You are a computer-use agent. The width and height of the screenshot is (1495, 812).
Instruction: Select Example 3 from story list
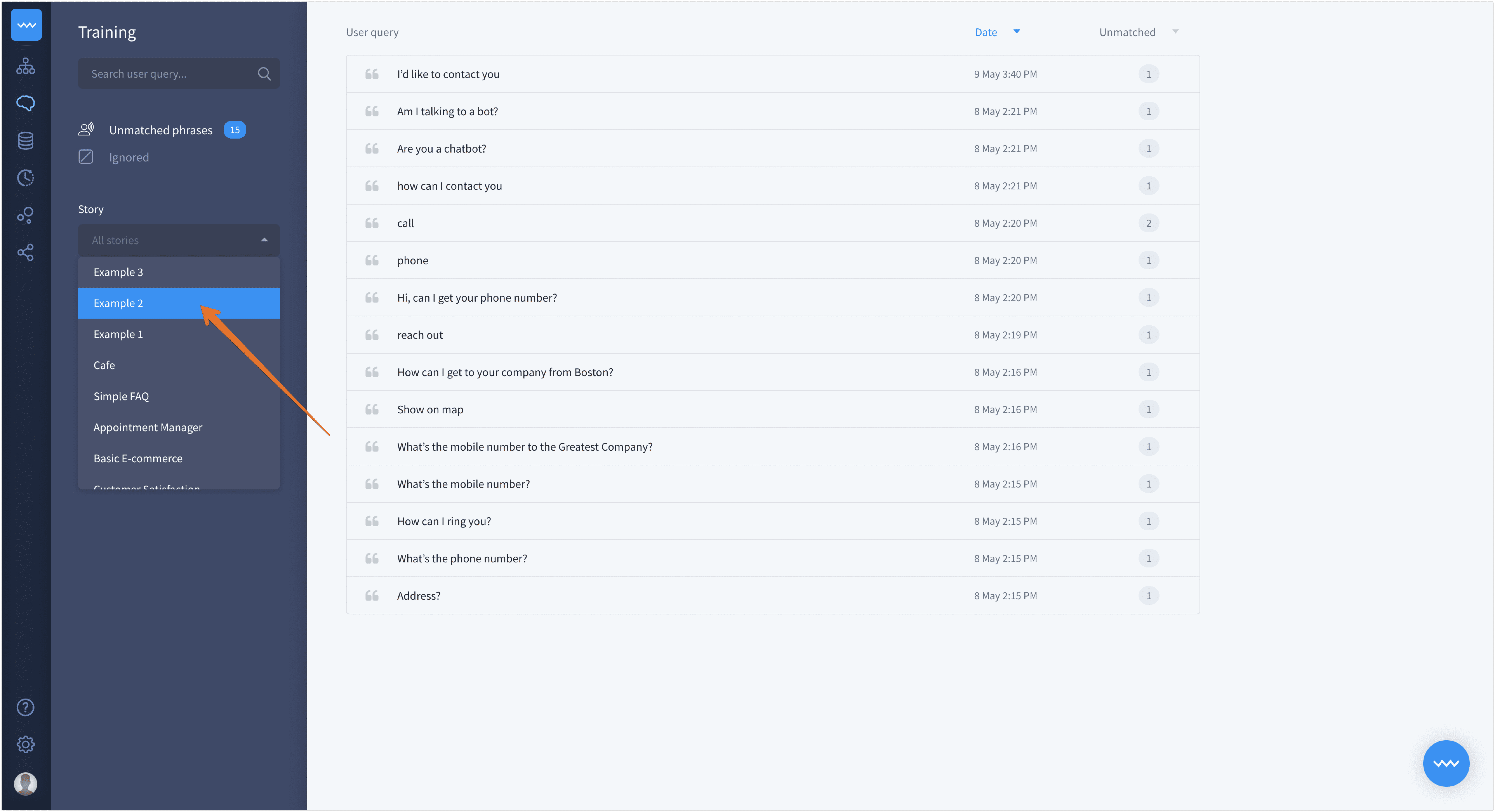179,272
